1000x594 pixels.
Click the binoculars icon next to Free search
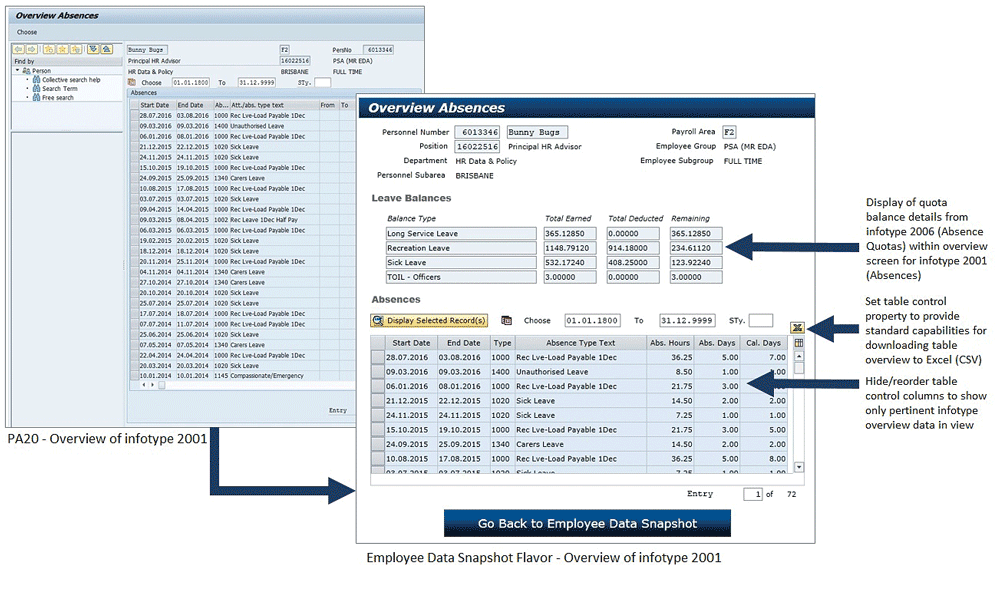click(x=36, y=98)
